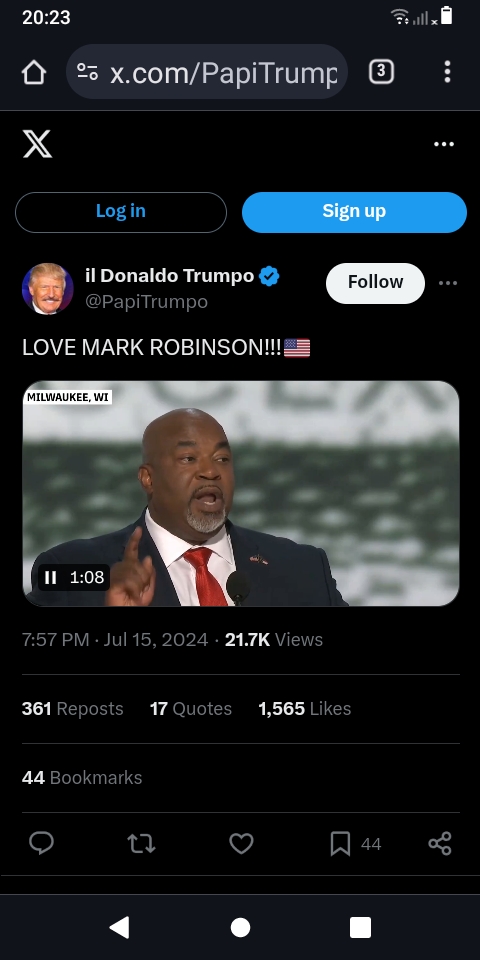Open the reply comment icon
Screen dimensions: 480x960
click(x=42, y=843)
